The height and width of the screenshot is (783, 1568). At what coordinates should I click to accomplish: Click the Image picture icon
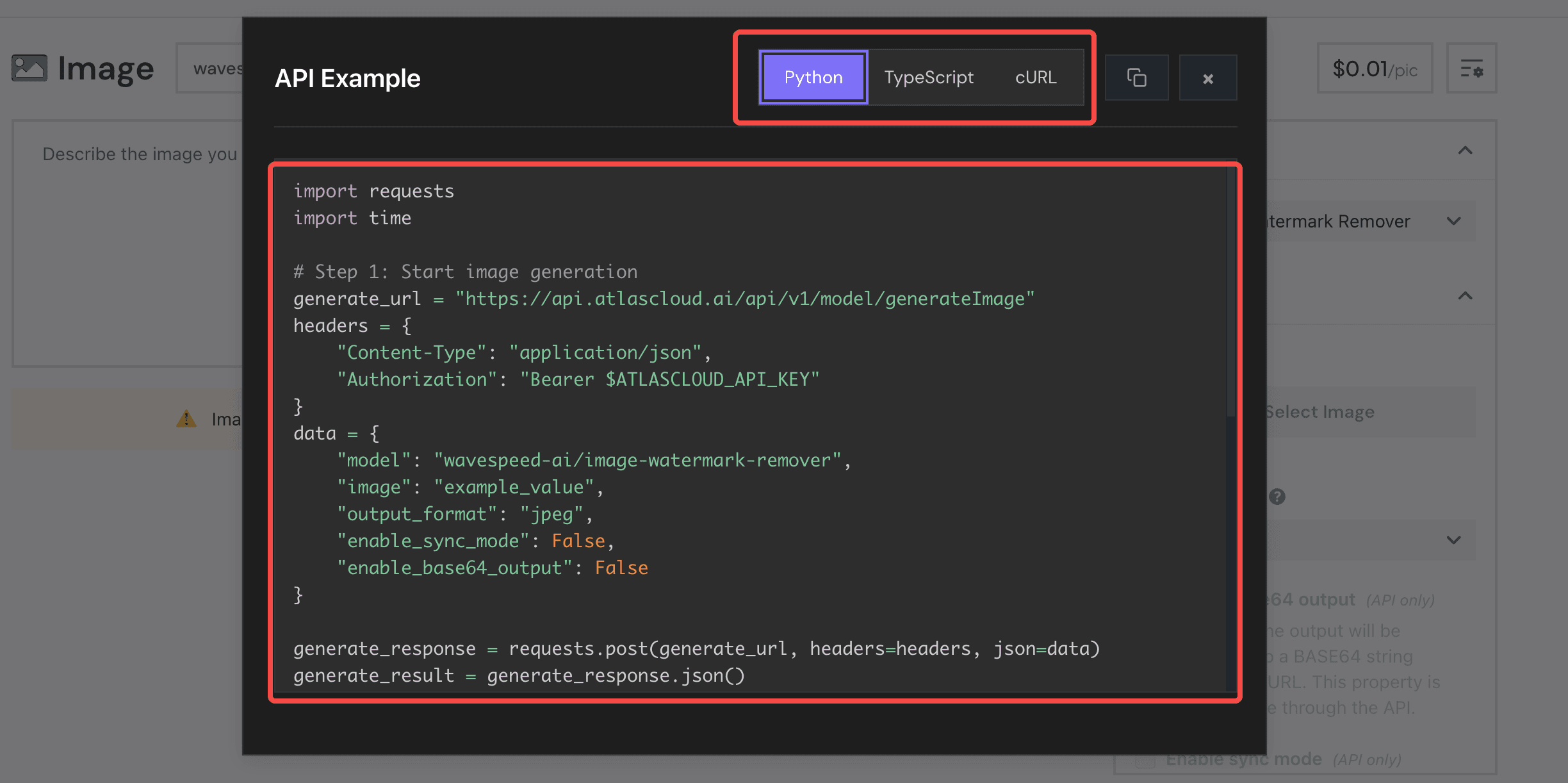(x=29, y=68)
